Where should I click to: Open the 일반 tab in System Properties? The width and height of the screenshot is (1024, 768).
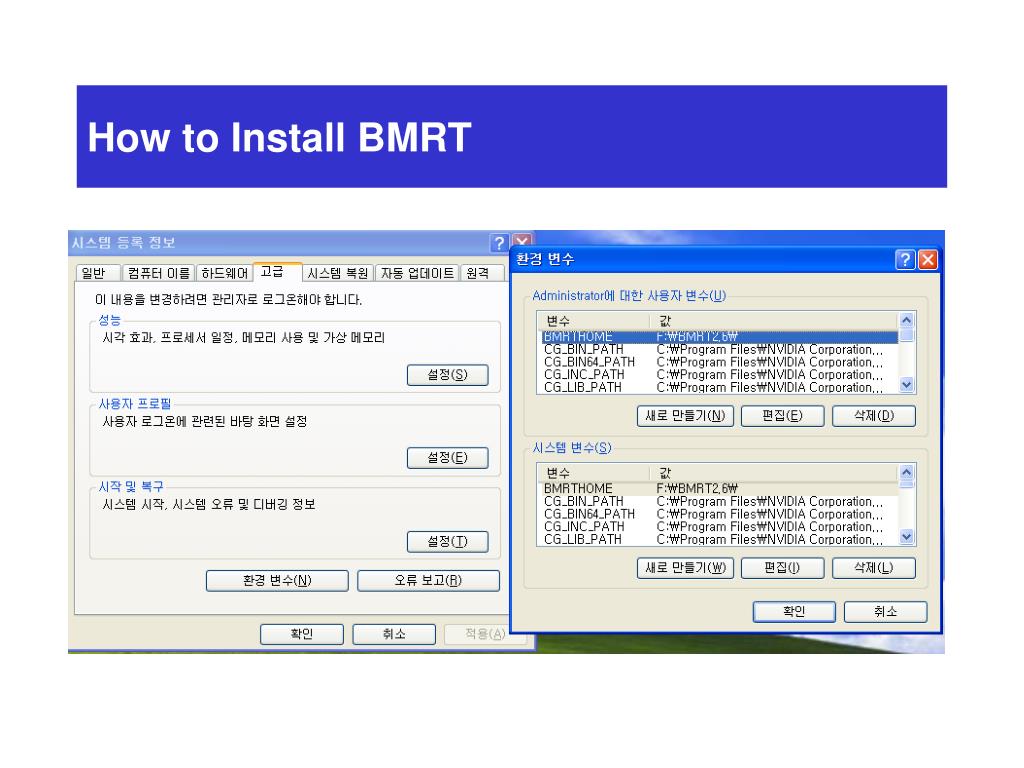point(97,273)
